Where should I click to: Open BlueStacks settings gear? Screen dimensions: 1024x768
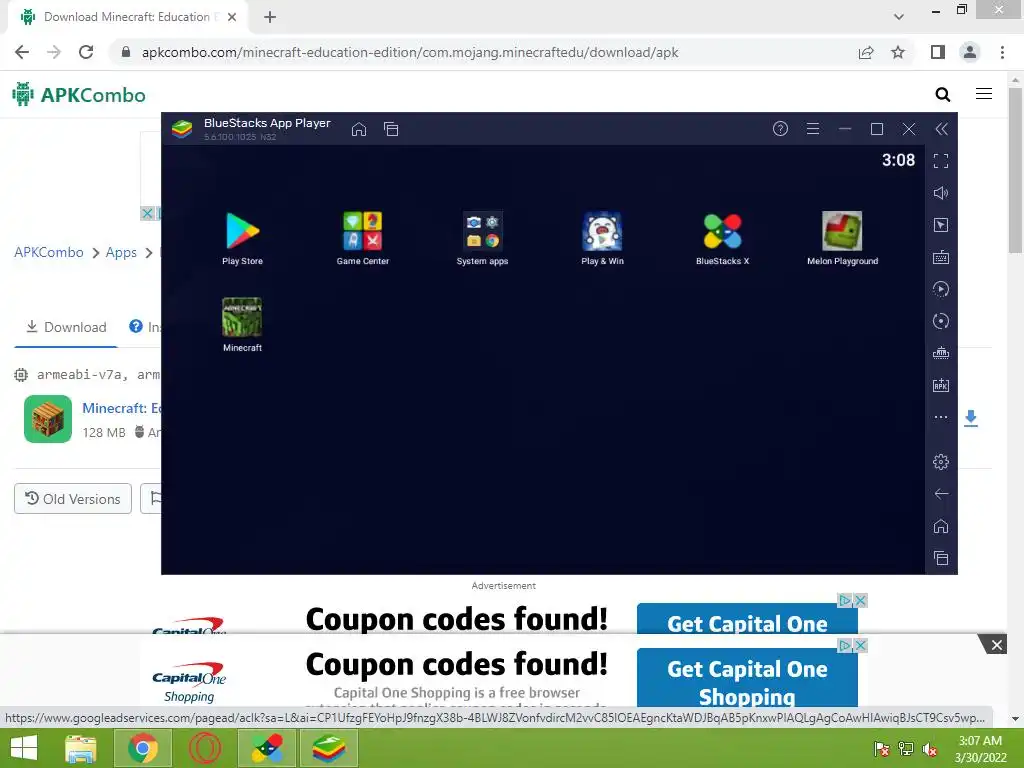tap(940, 462)
